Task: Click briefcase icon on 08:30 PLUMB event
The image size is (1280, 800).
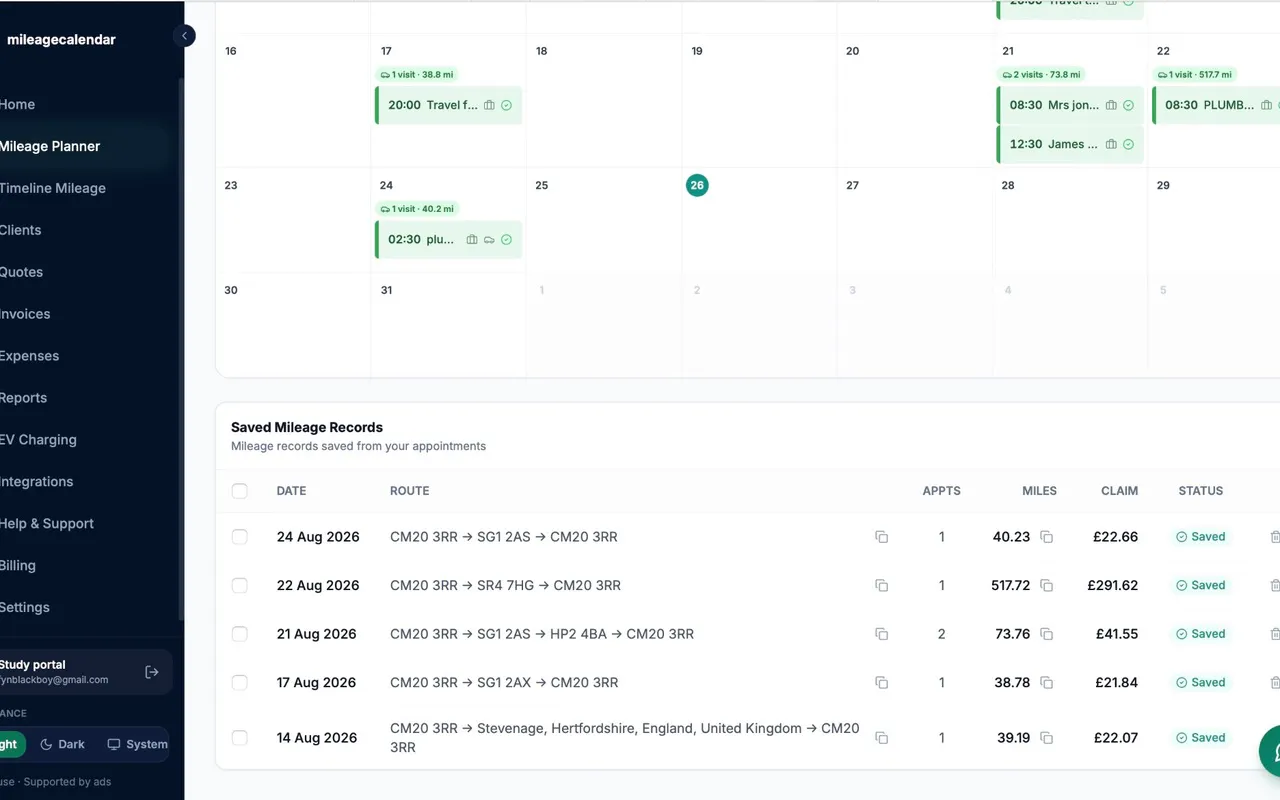Action: click(1267, 105)
